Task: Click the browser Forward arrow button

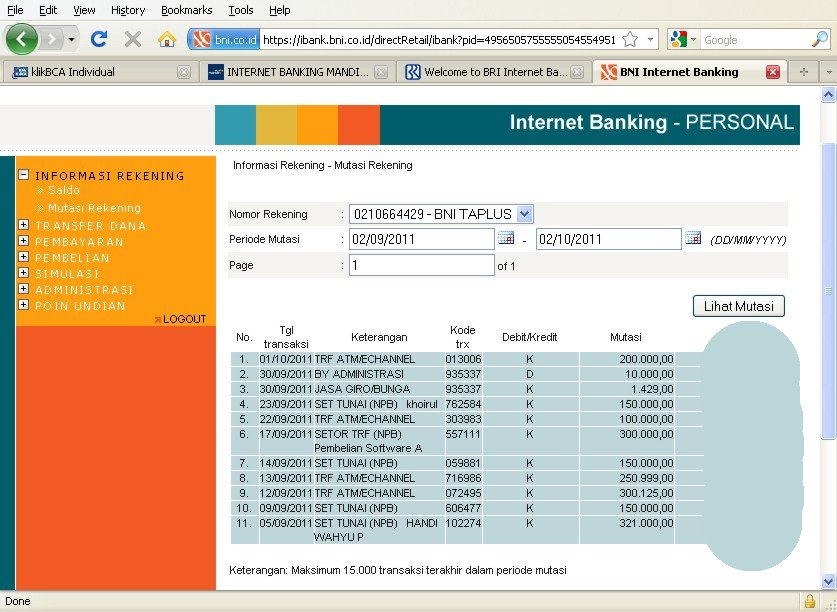Action: point(52,39)
